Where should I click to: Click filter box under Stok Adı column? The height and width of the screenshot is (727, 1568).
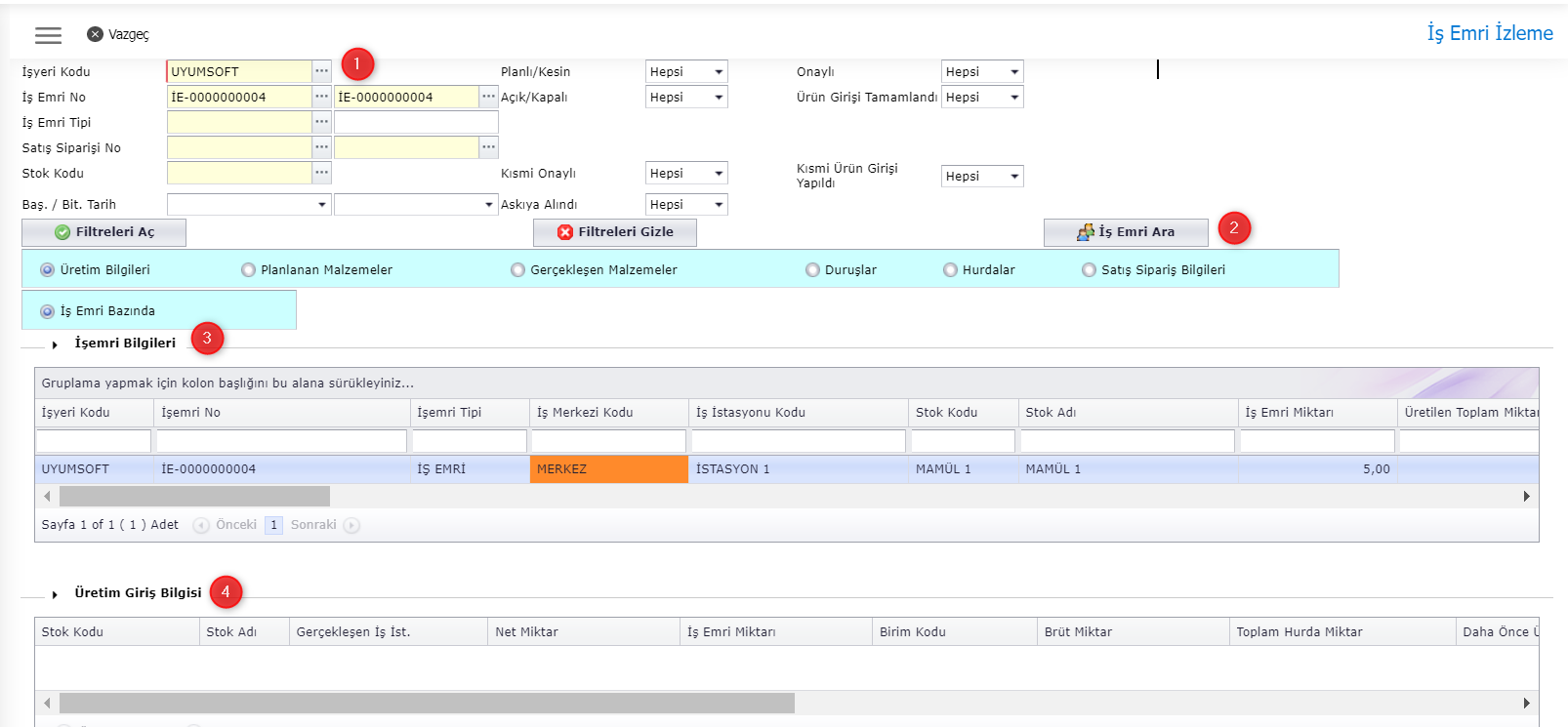(x=1128, y=441)
